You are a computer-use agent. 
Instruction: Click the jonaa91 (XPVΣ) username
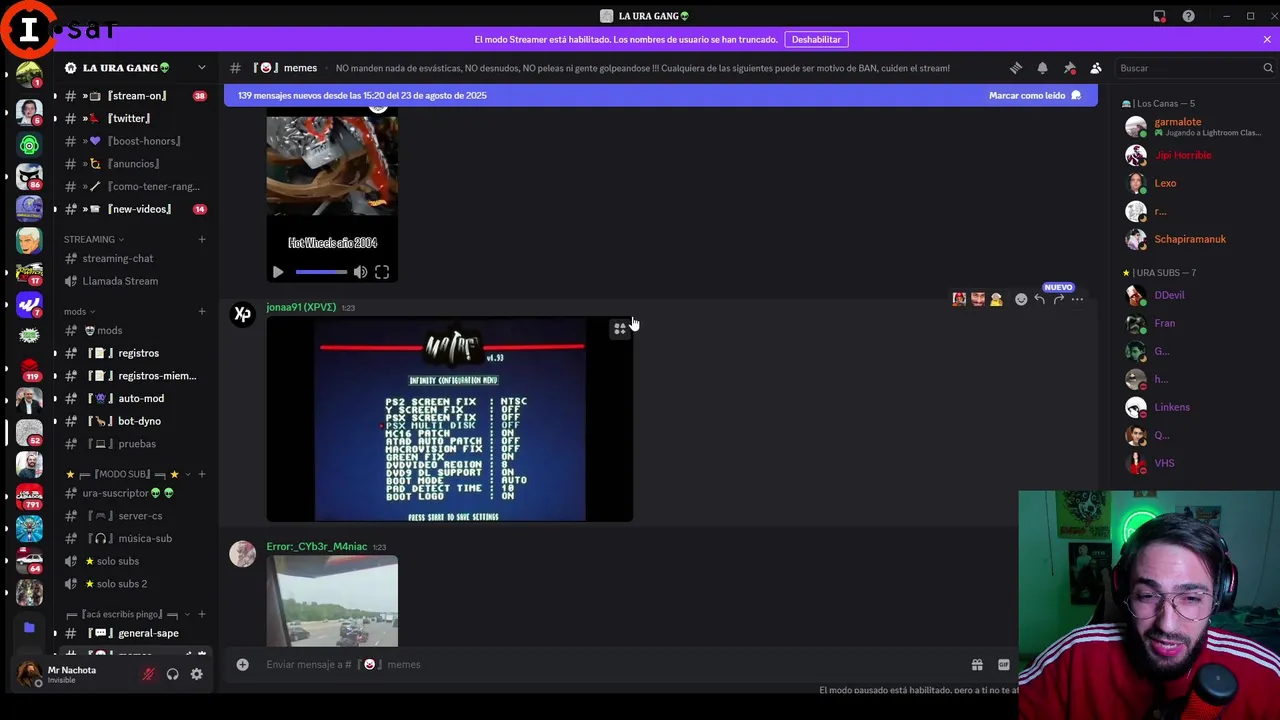tap(301, 307)
